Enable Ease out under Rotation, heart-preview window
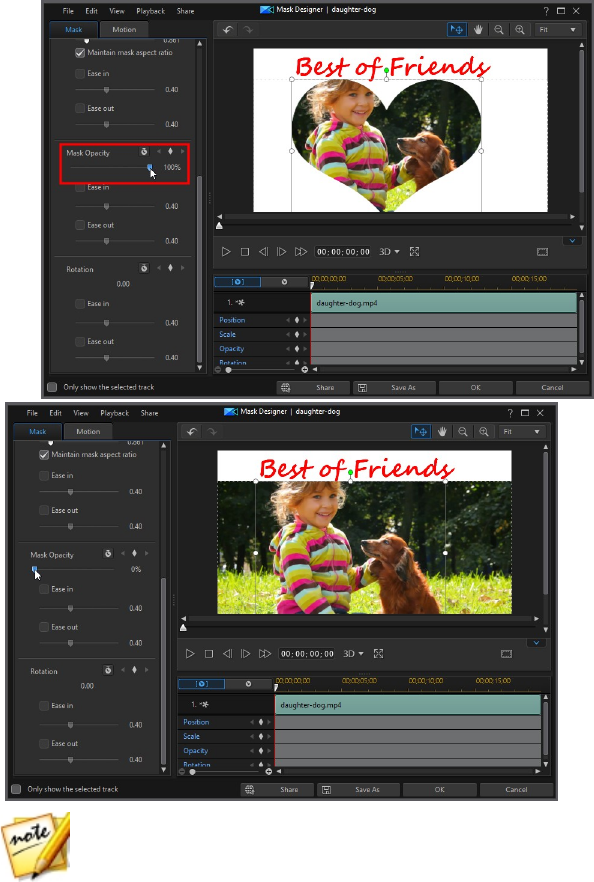Screen dimensions: 594x882 click(x=80, y=341)
